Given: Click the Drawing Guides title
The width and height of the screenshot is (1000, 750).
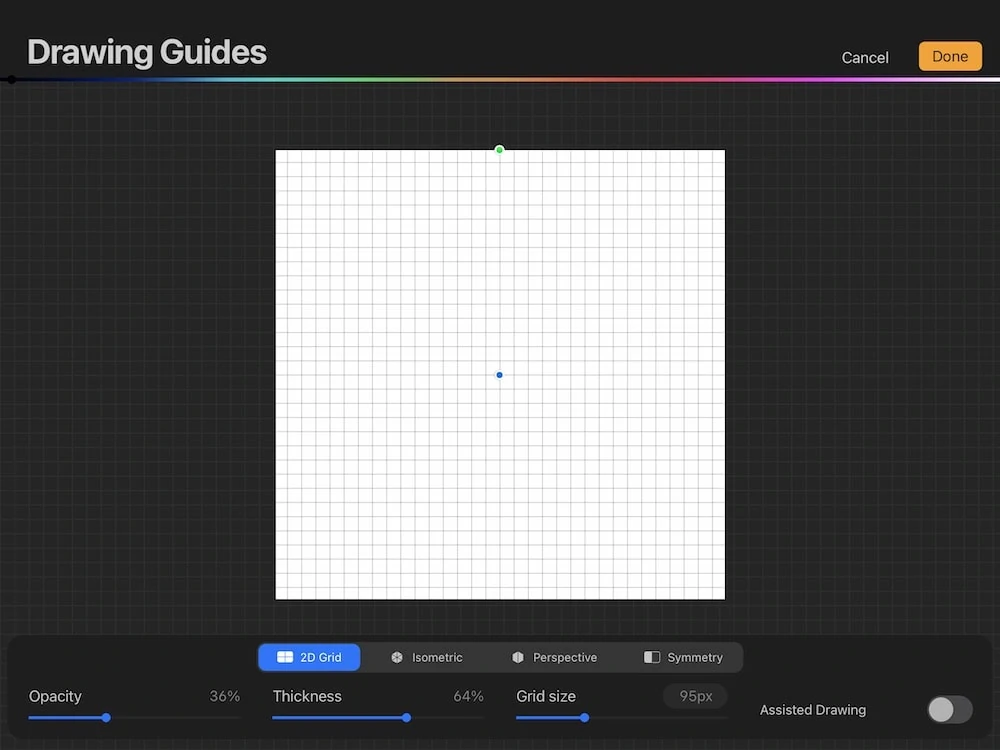Looking at the screenshot, I should click(x=147, y=52).
